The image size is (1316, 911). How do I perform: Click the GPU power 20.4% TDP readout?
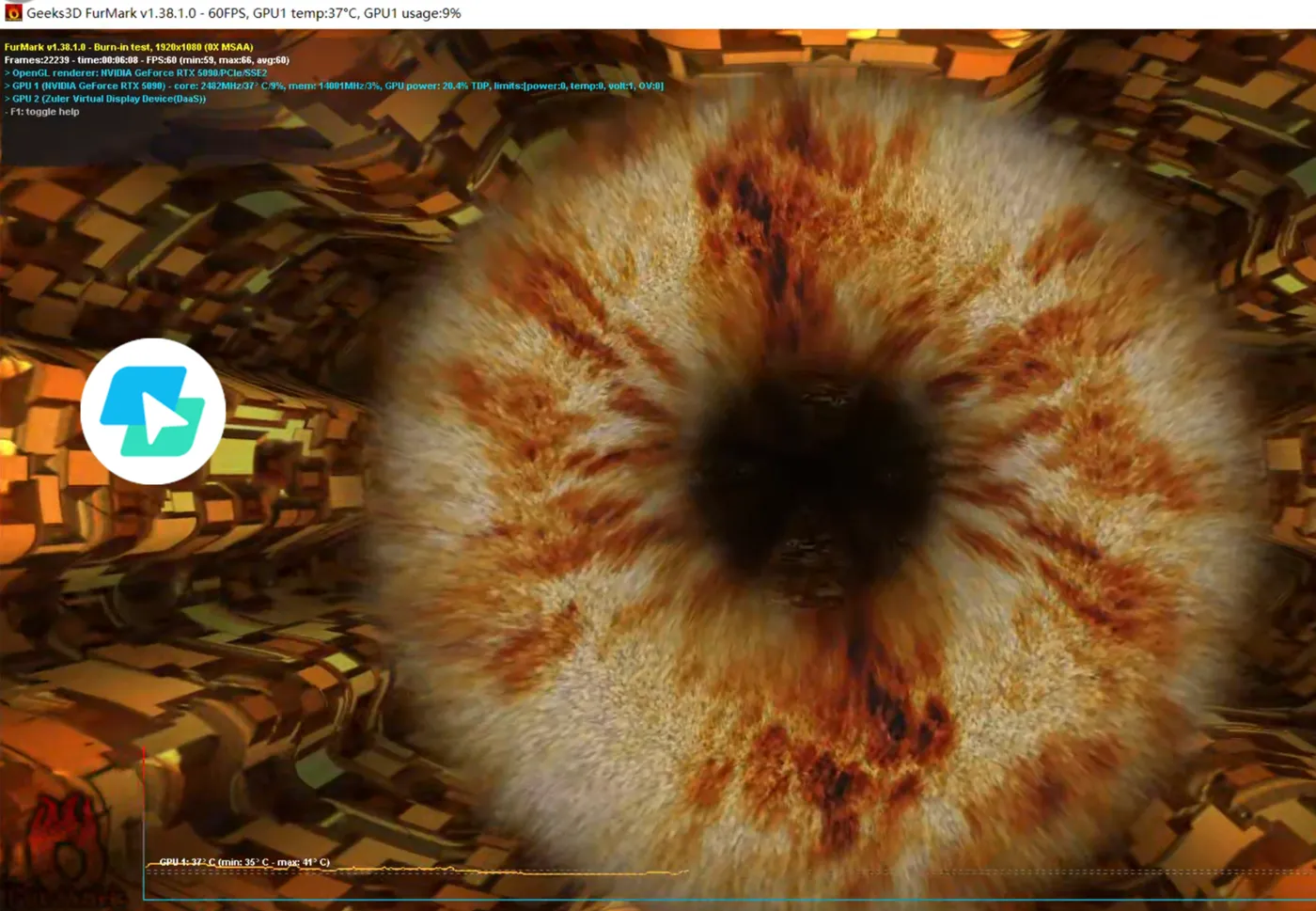pos(437,86)
